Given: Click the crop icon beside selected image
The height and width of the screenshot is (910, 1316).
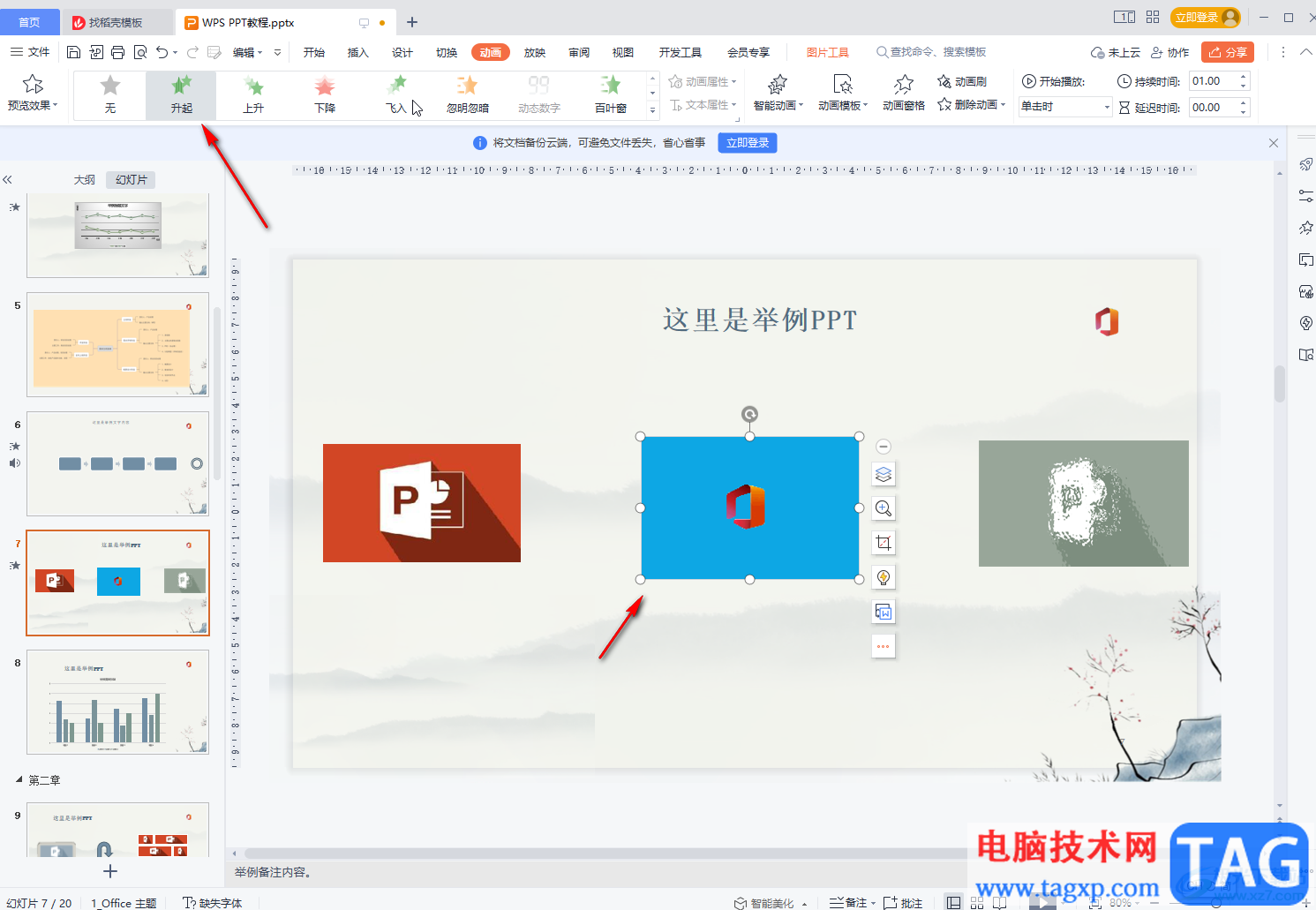Looking at the screenshot, I should click(884, 543).
